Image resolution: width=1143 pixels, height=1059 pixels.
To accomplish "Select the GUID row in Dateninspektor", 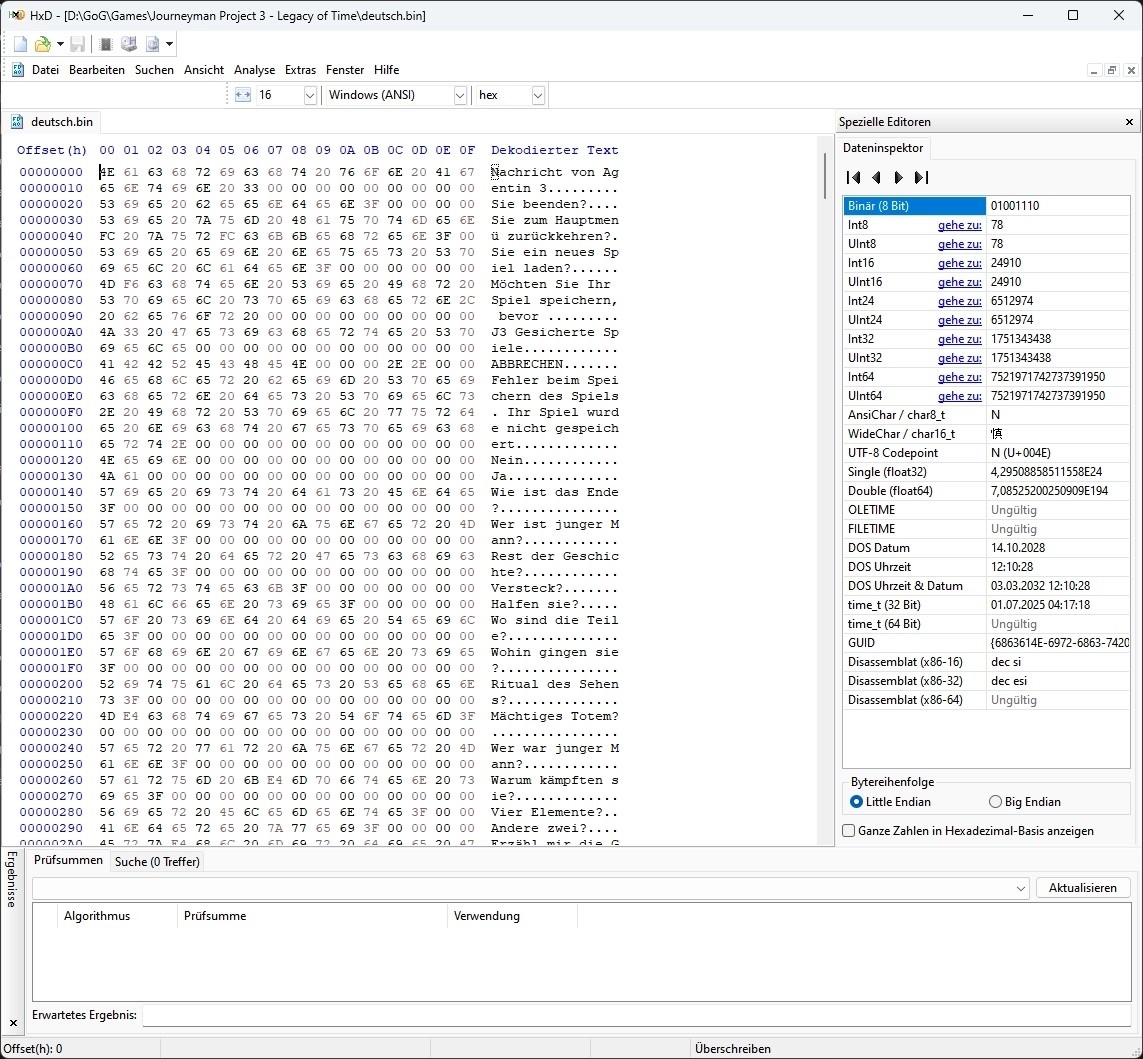I will pyautogui.click(x=986, y=643).
